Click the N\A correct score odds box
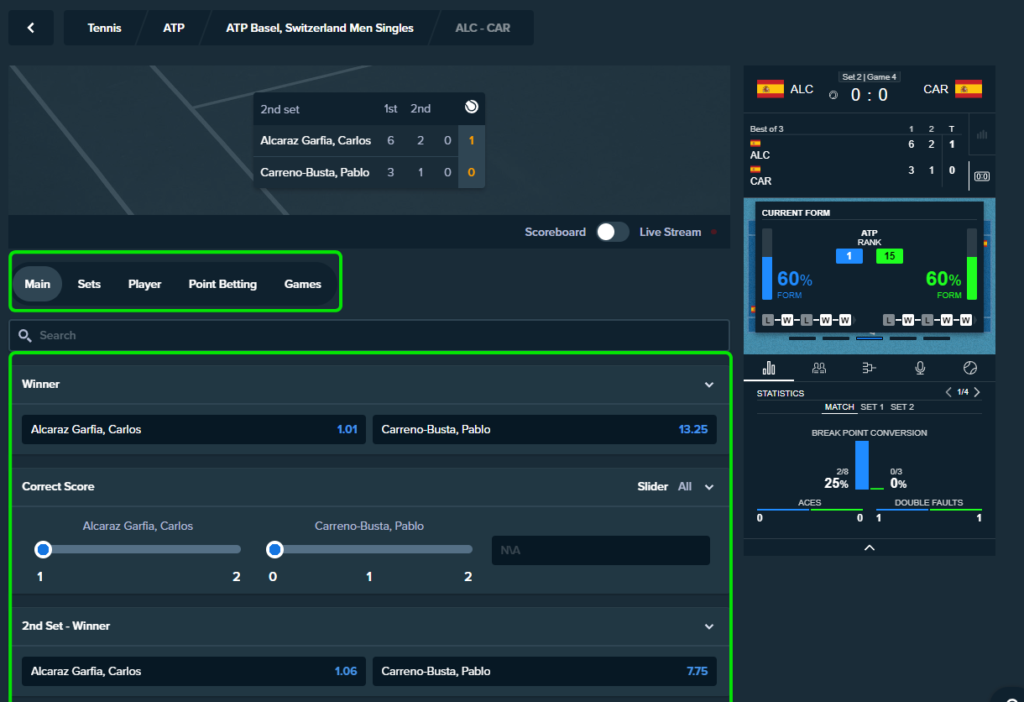1024x702 pixels. tap(600, 550)
